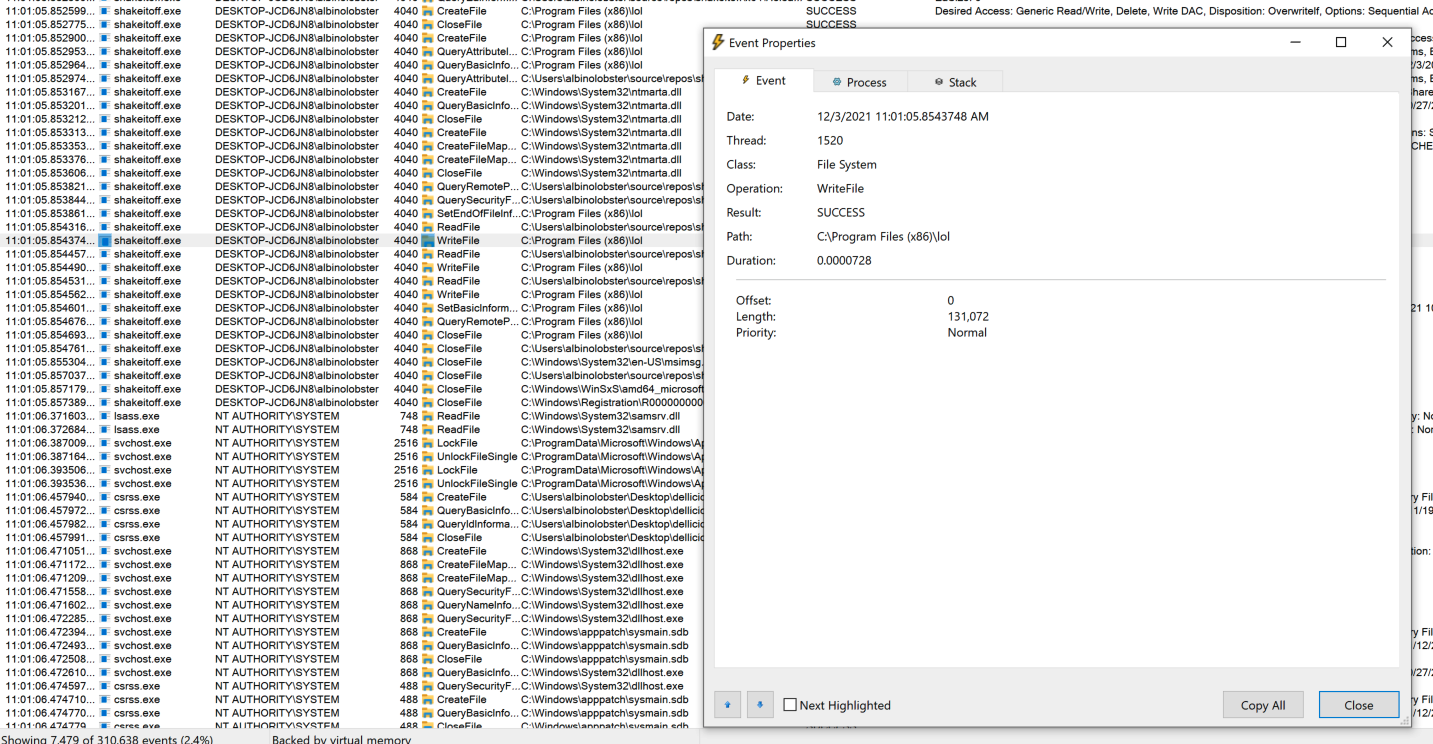1433x744 pixels.
Task: Select the Event tab
Action: [x=763, y=80]
